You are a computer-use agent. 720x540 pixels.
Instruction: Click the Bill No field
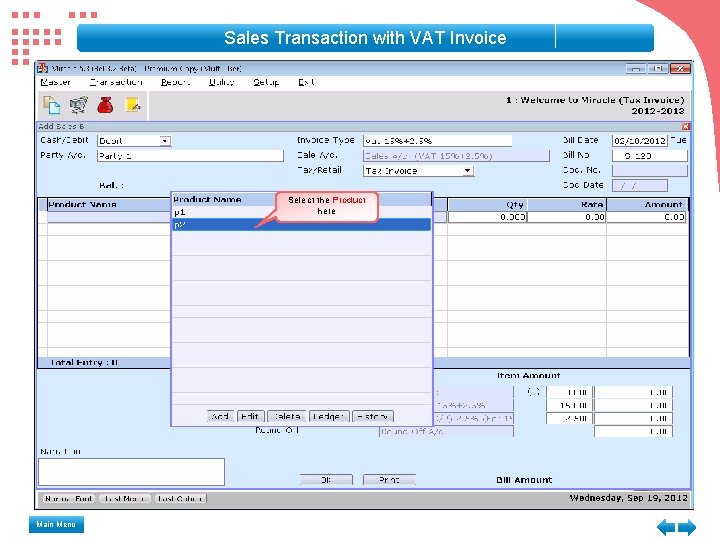click(649, 156)
